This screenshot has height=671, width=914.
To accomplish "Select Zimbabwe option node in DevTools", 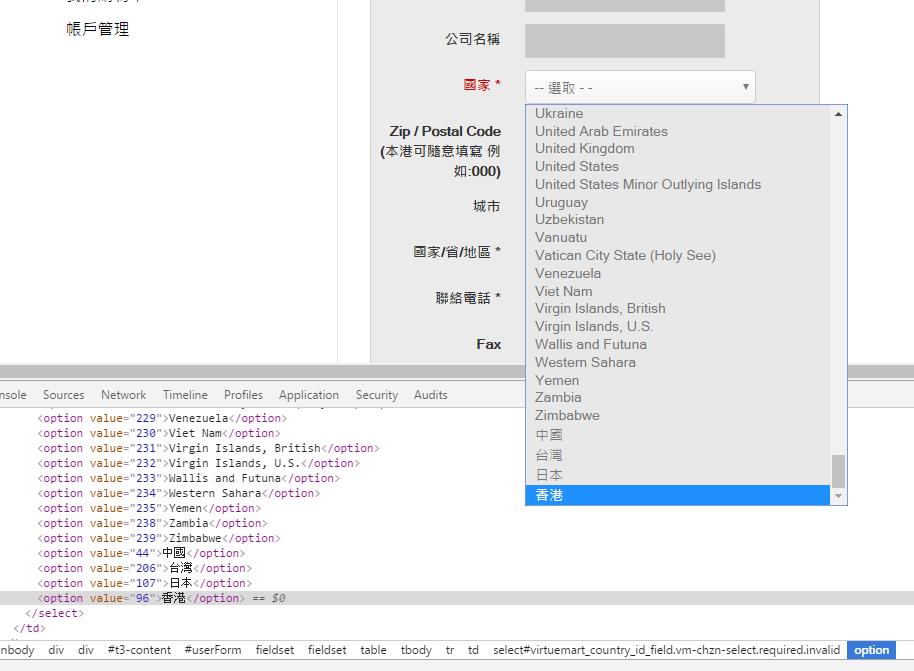I will 159,538.
